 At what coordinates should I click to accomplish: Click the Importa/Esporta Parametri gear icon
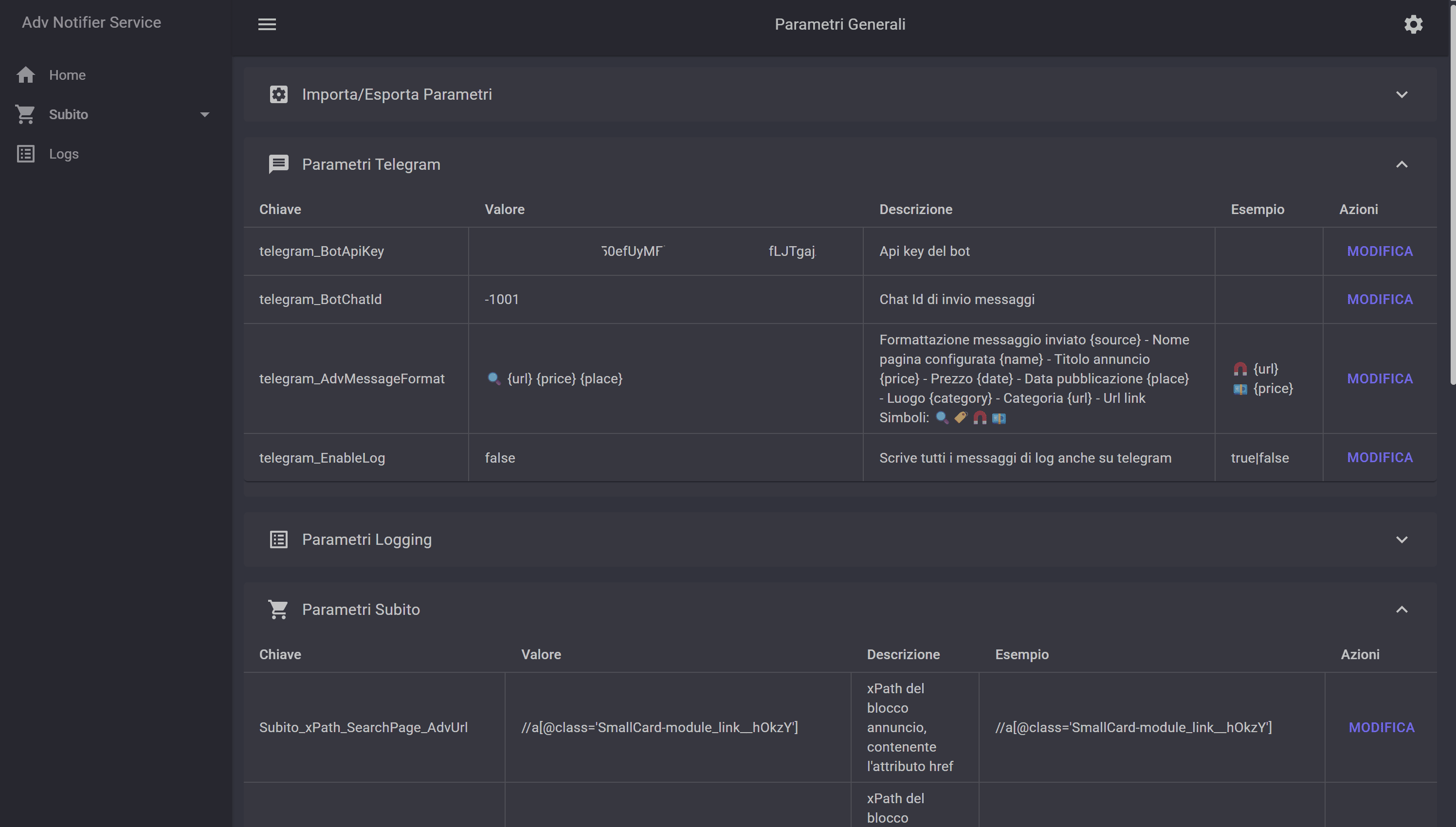pos(278,94)
